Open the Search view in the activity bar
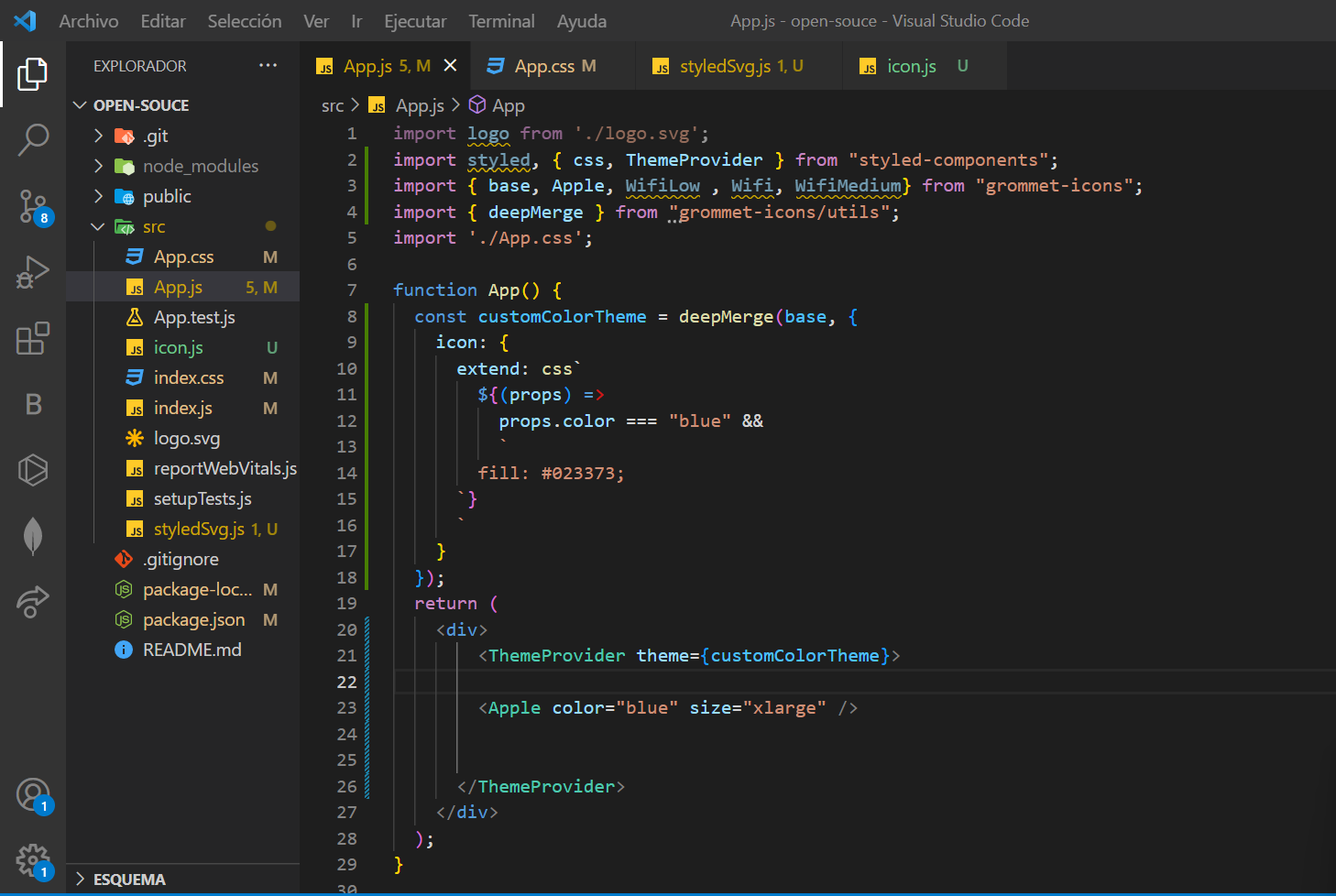The height and width of the screenshot is (896, 1336). pos(34,139)
